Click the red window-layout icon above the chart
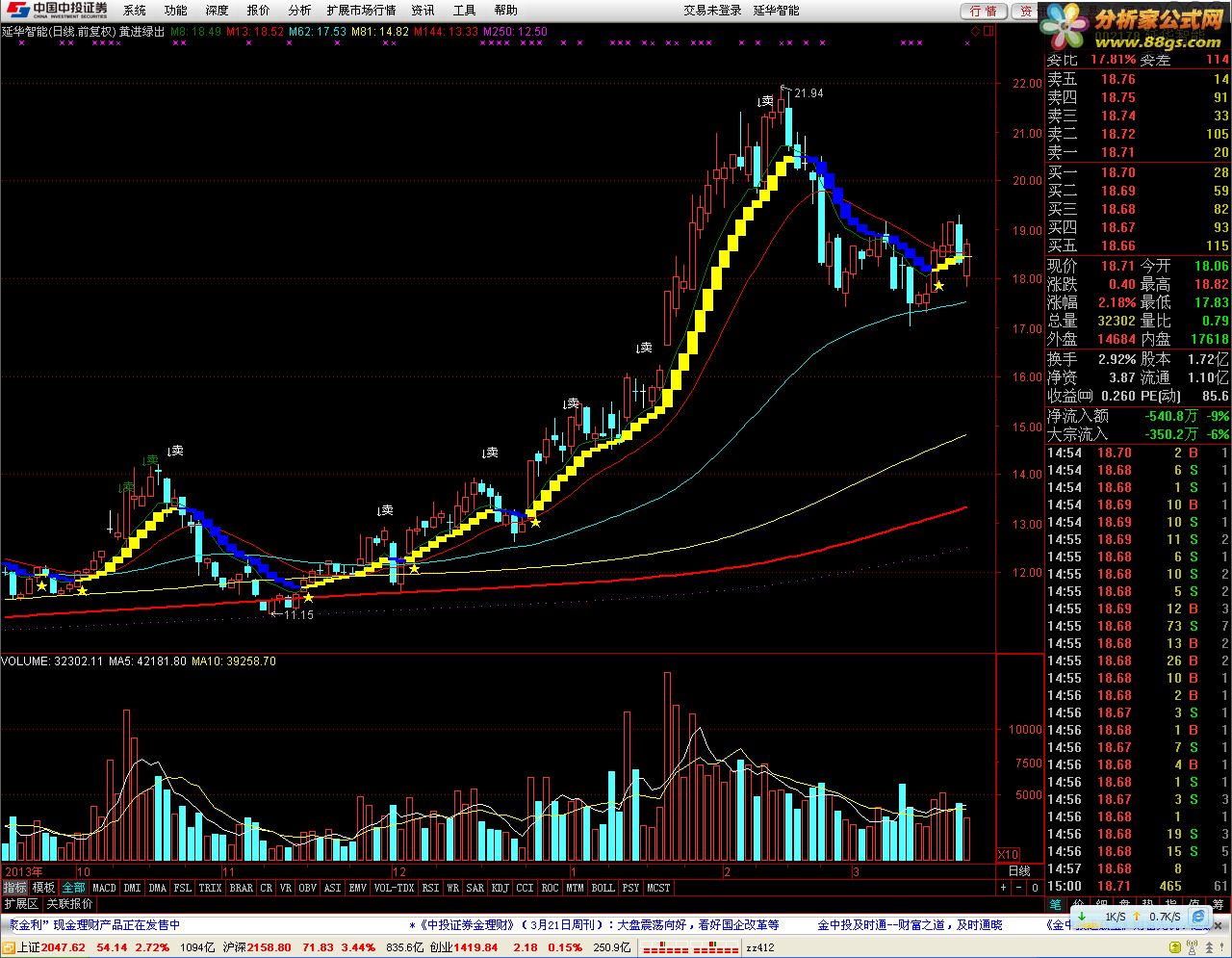This screenshot has height=958, width=1232. pos(988,31)
